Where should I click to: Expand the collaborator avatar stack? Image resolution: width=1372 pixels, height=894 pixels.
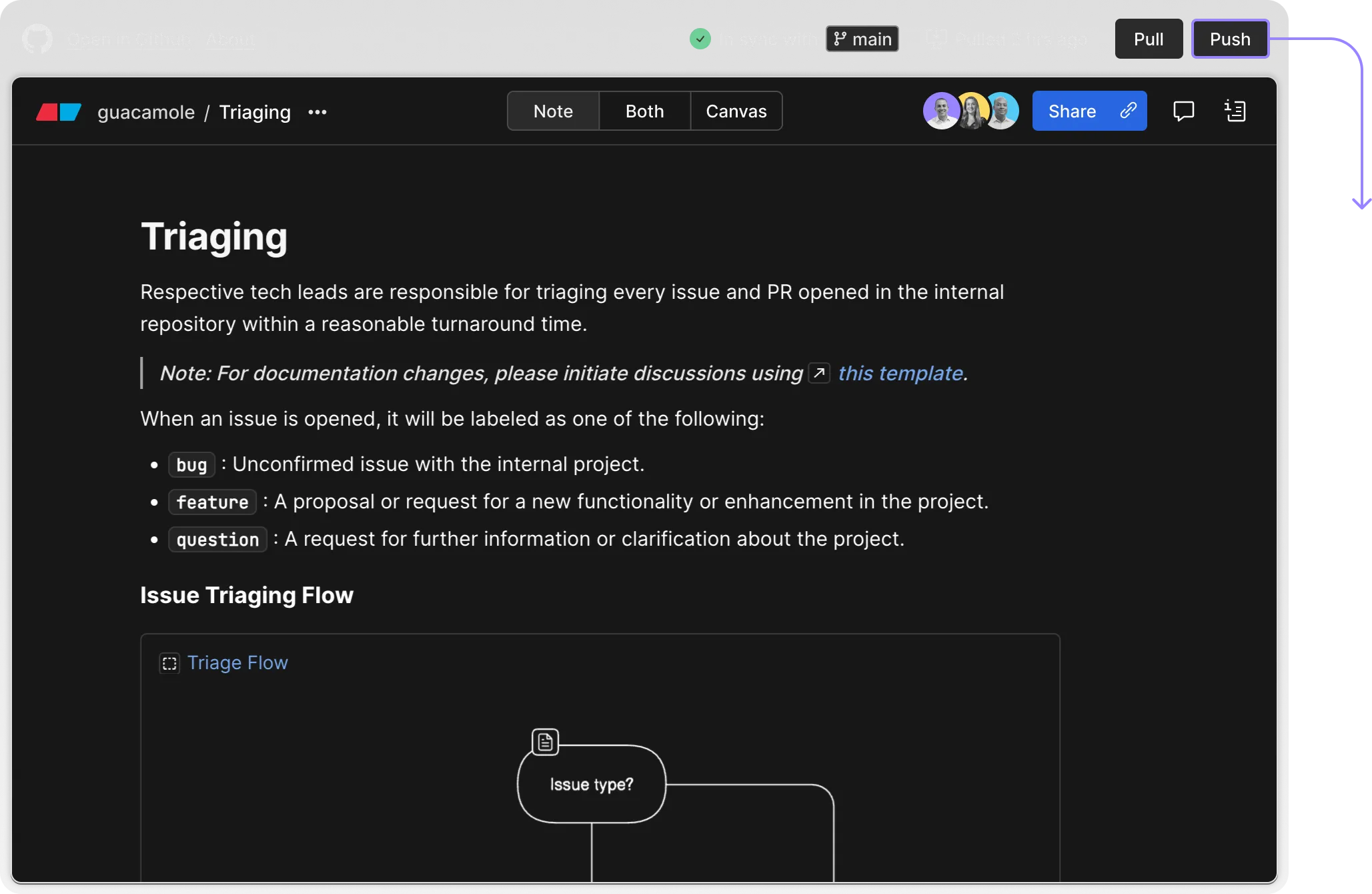pos(971,111)
